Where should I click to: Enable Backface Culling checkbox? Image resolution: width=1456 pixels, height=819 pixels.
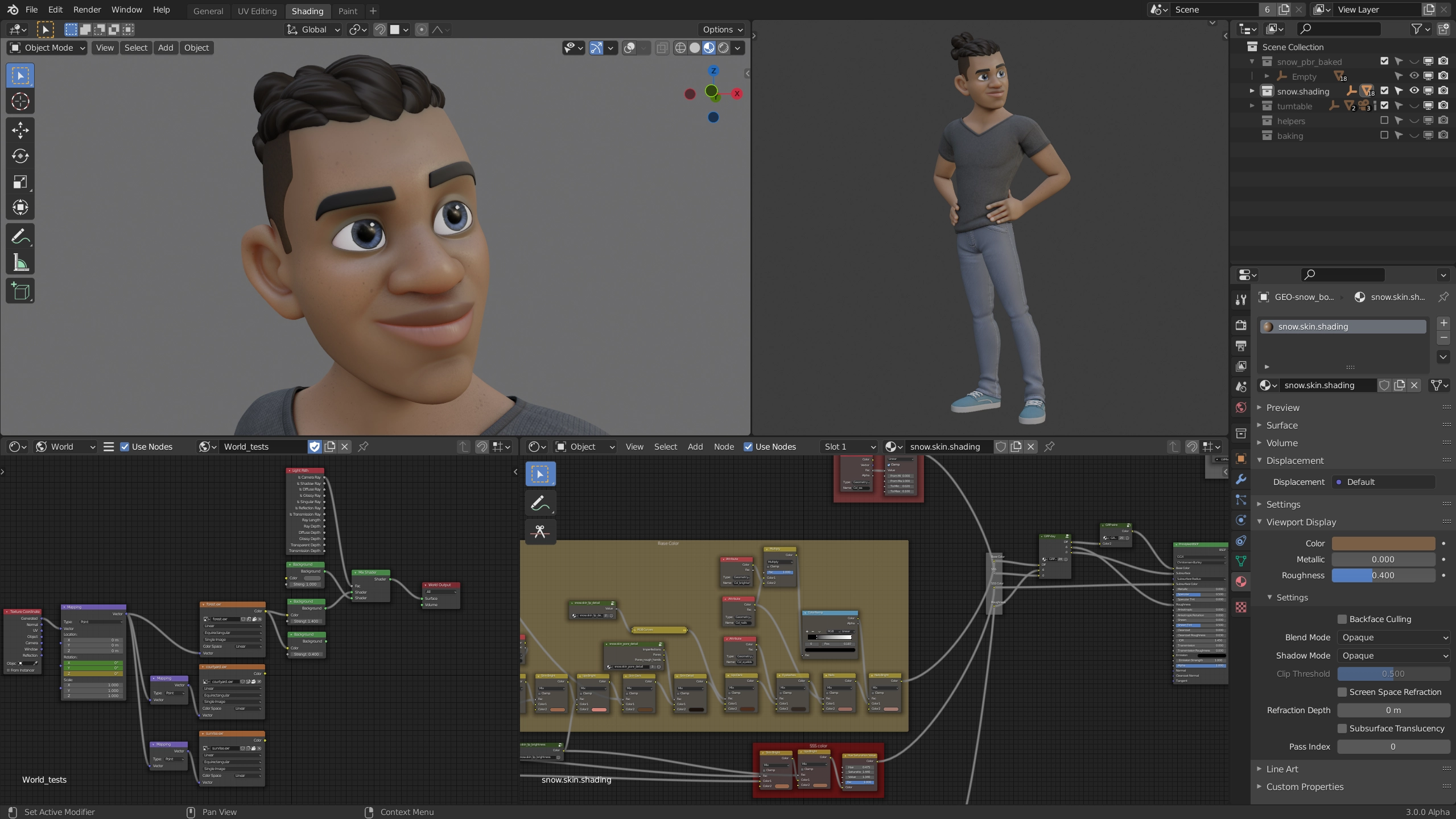1342,619
